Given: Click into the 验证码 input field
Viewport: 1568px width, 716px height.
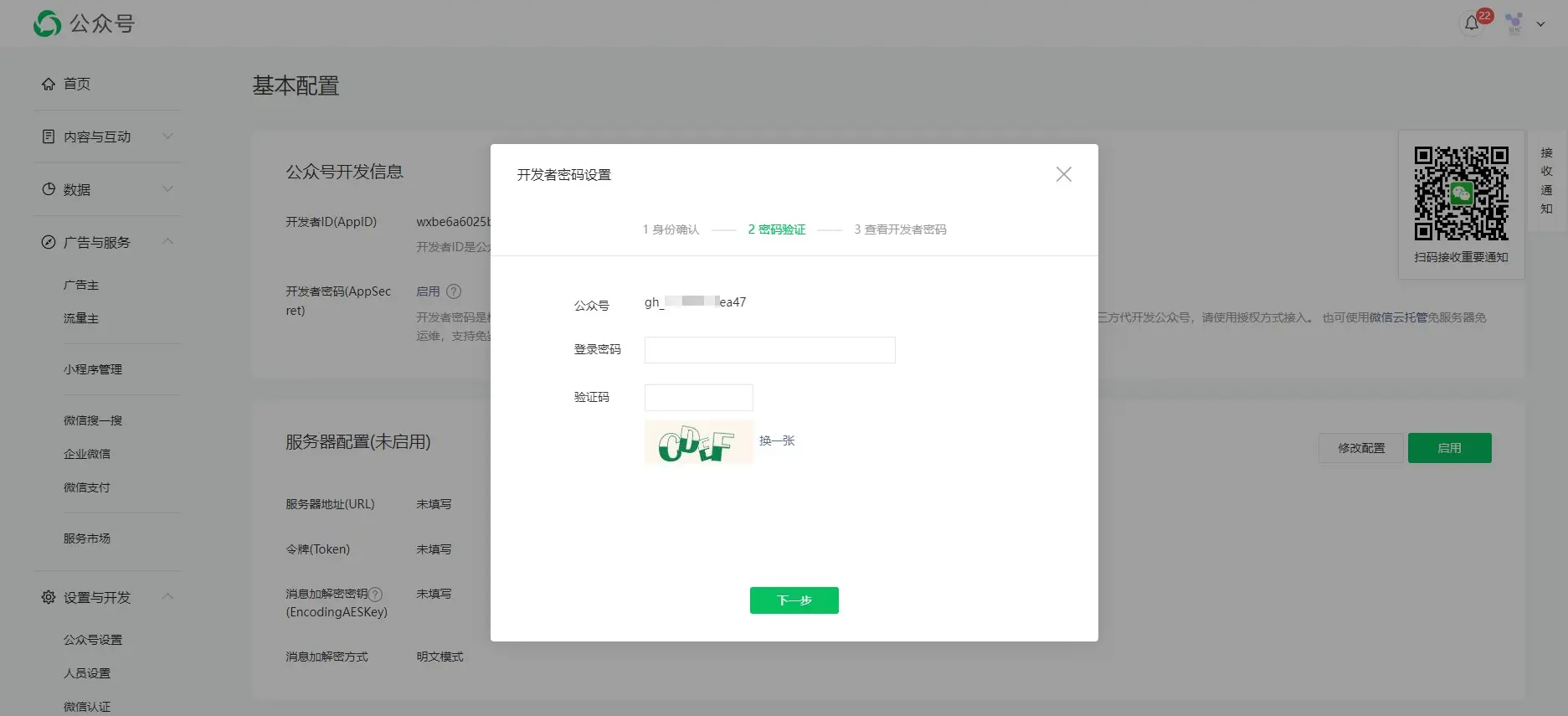Looking at the screenshot, I should [x=698, y=398].
